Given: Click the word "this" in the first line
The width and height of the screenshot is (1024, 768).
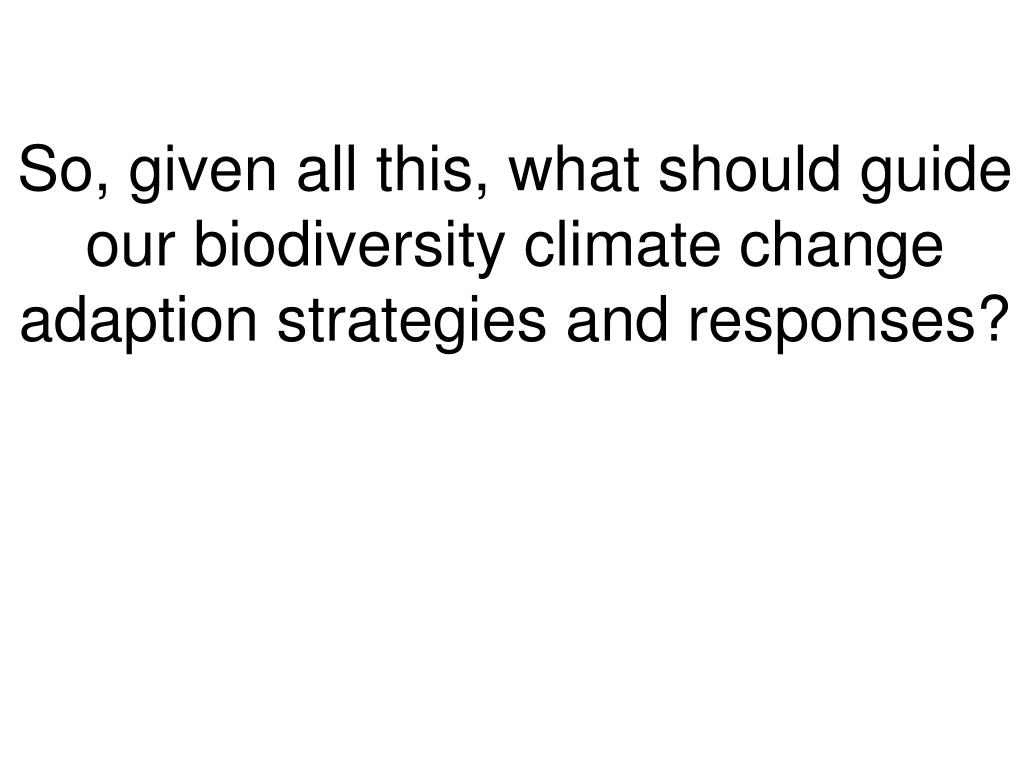Looking at the screenshot, I should pos(423,168).
